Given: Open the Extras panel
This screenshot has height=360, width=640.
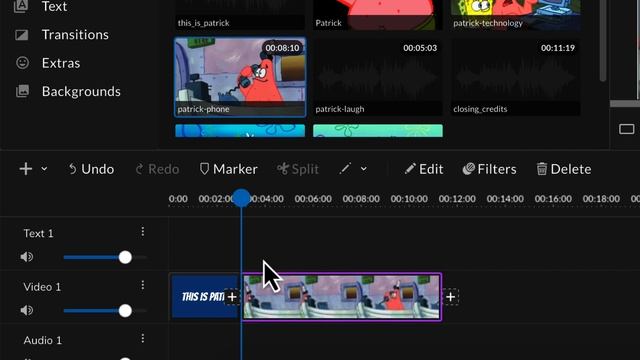Looking at the screenshot, I should (61, 63).
